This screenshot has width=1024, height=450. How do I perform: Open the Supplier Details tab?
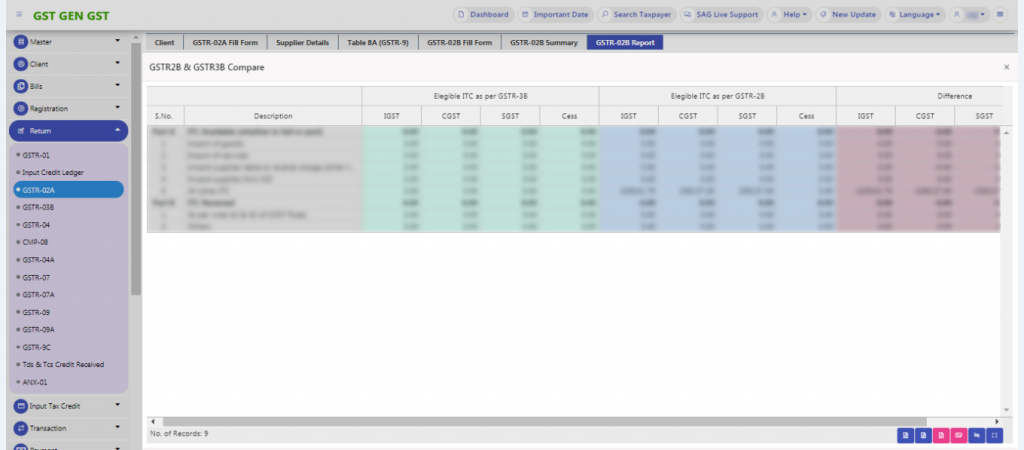(302, 43)
